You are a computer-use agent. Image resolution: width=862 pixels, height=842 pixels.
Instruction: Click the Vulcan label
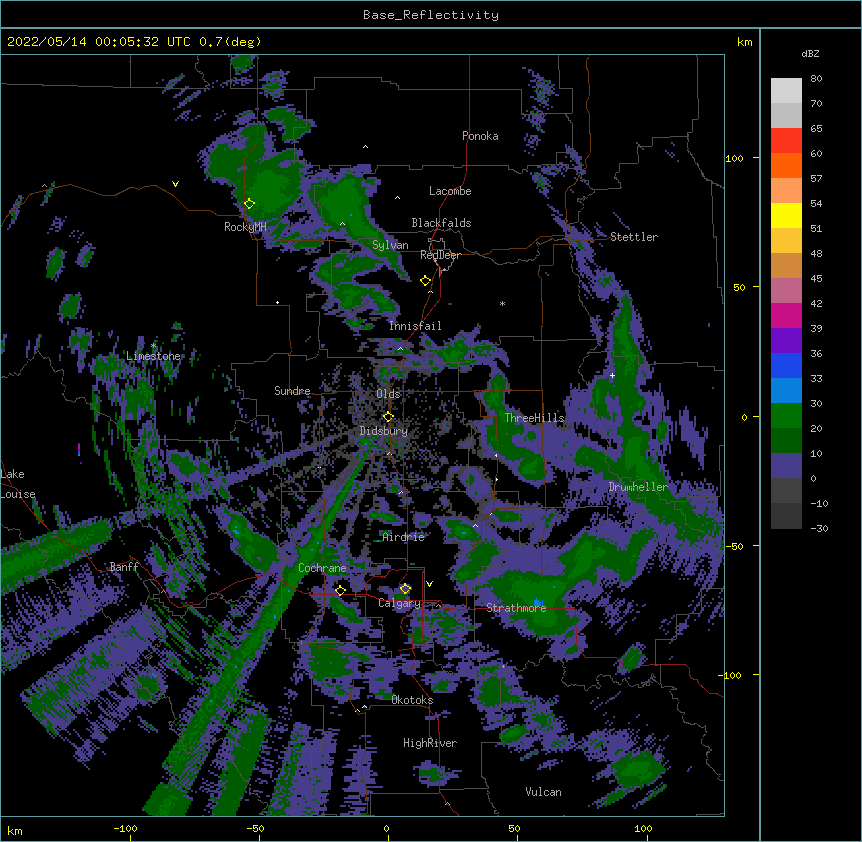click(543, 792)
